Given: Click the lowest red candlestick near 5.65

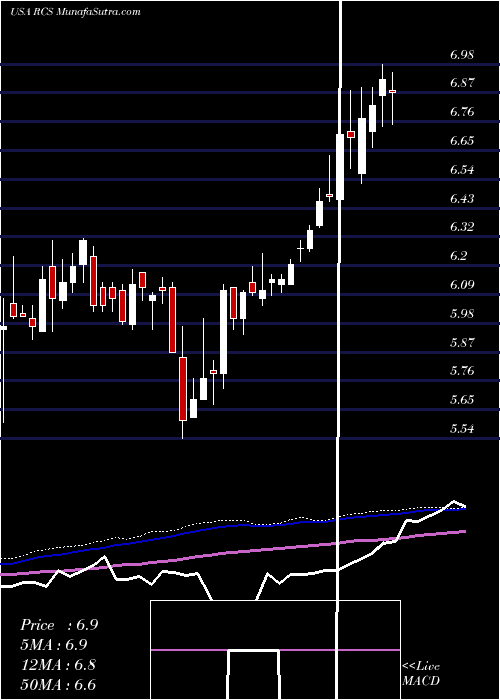Looking at the screenshot, I should click(x=183, y=388).
